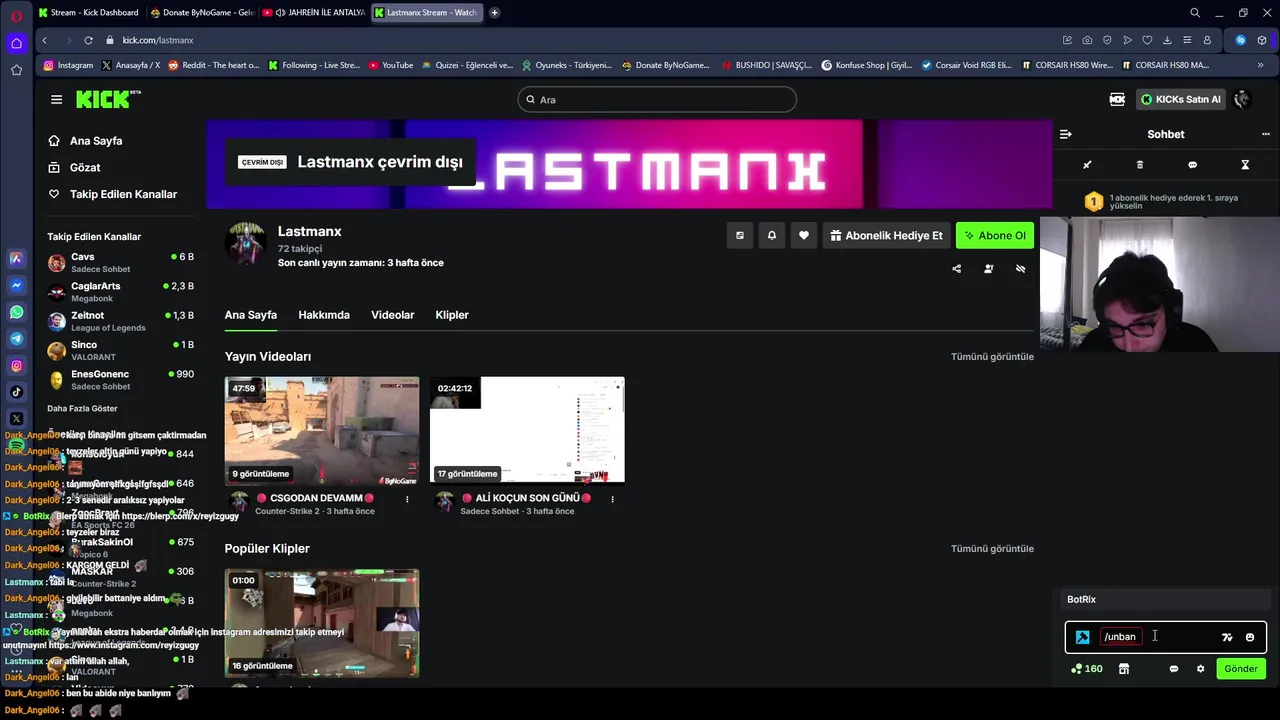Click the blue gavel moderator badge

tap(1082, 637)
